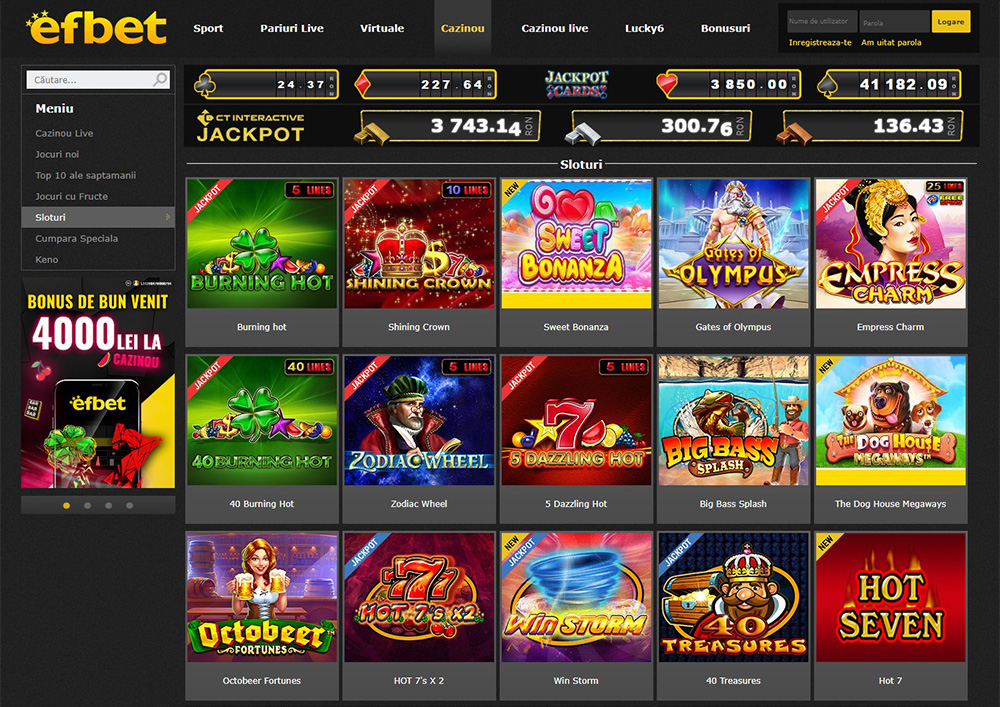1000x707 pixels.
Task: Click the Jackpot Cards logo
Action: click(x=577, y=84)
